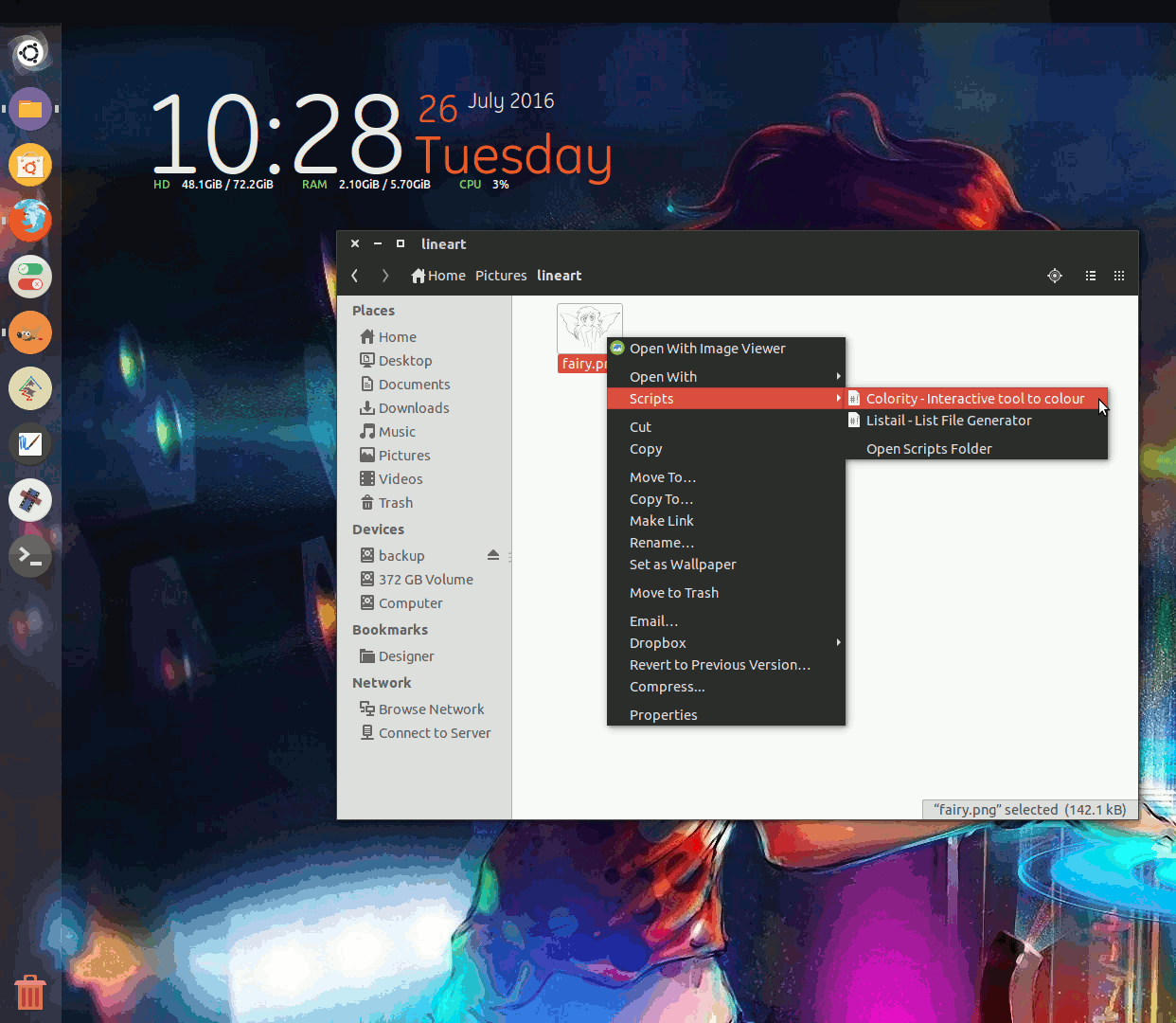
Task: Launch Firefox from dock
Action: pos(30,221)
